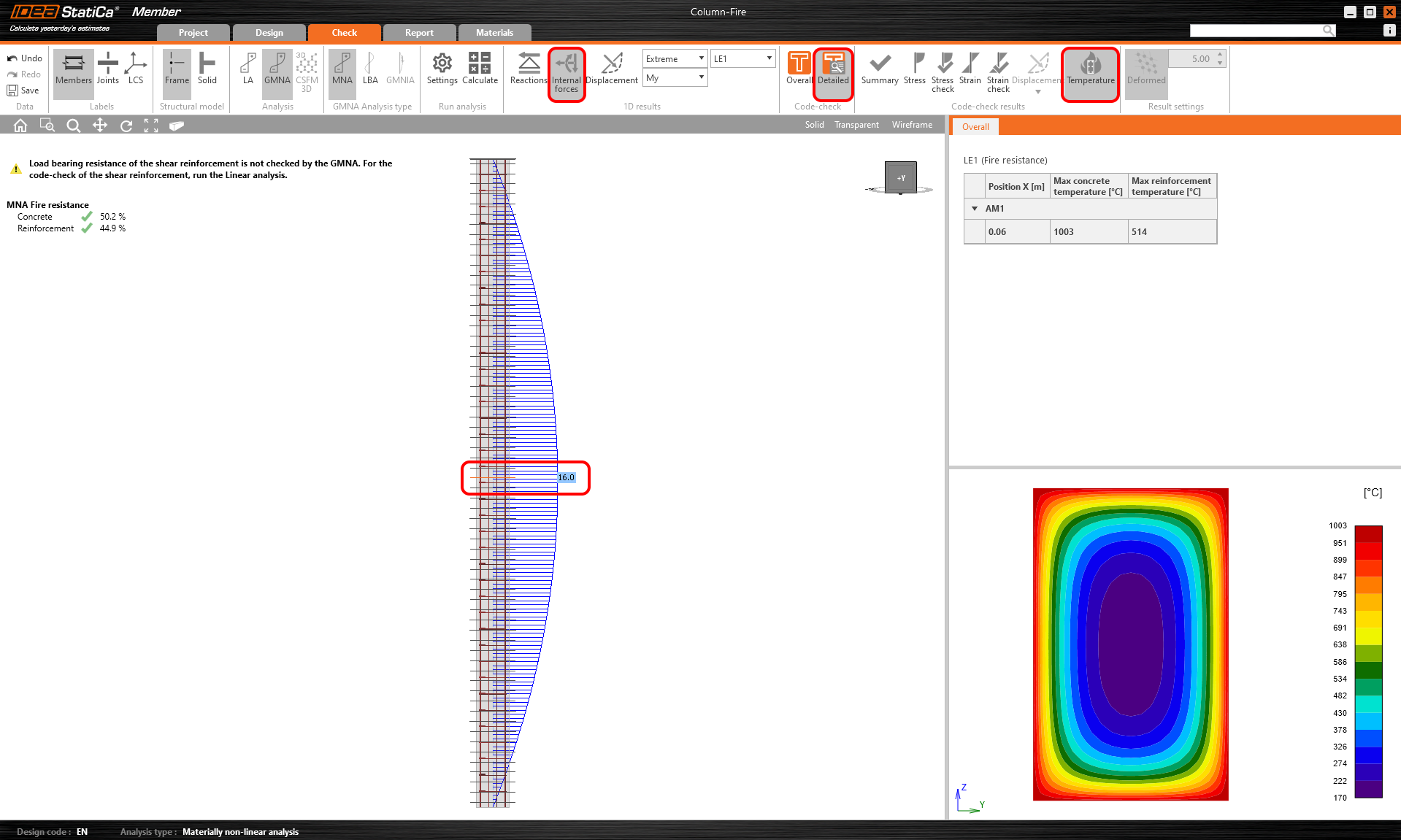Viewport: 1401px width, 840px height.
Task: Collapse the AM1 table row
Action: coord(975,208)
